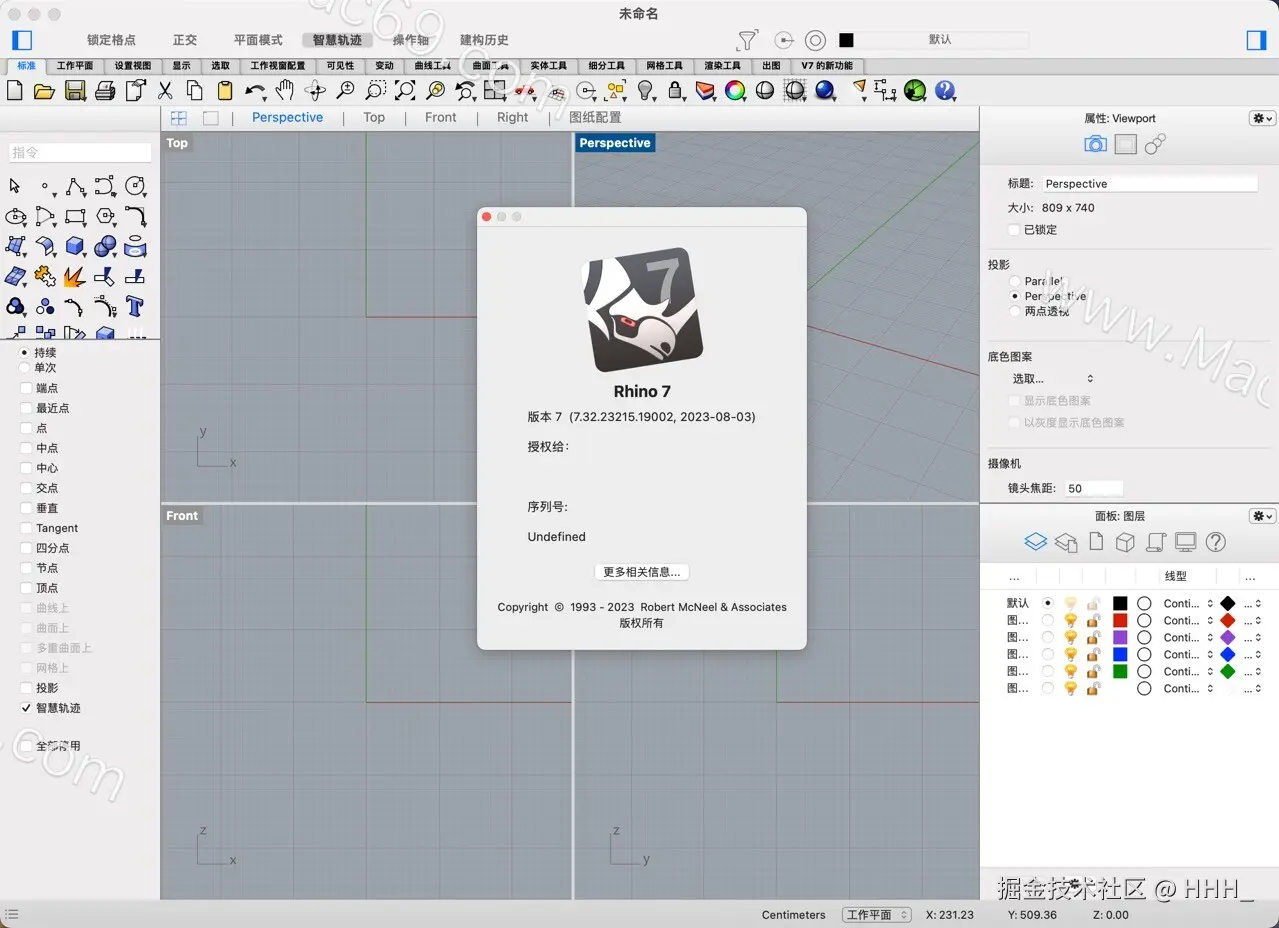Click the red color swatch in layers list
Screen dimensions: 1279x928
pyautogui.click(x=1120, y=621)
